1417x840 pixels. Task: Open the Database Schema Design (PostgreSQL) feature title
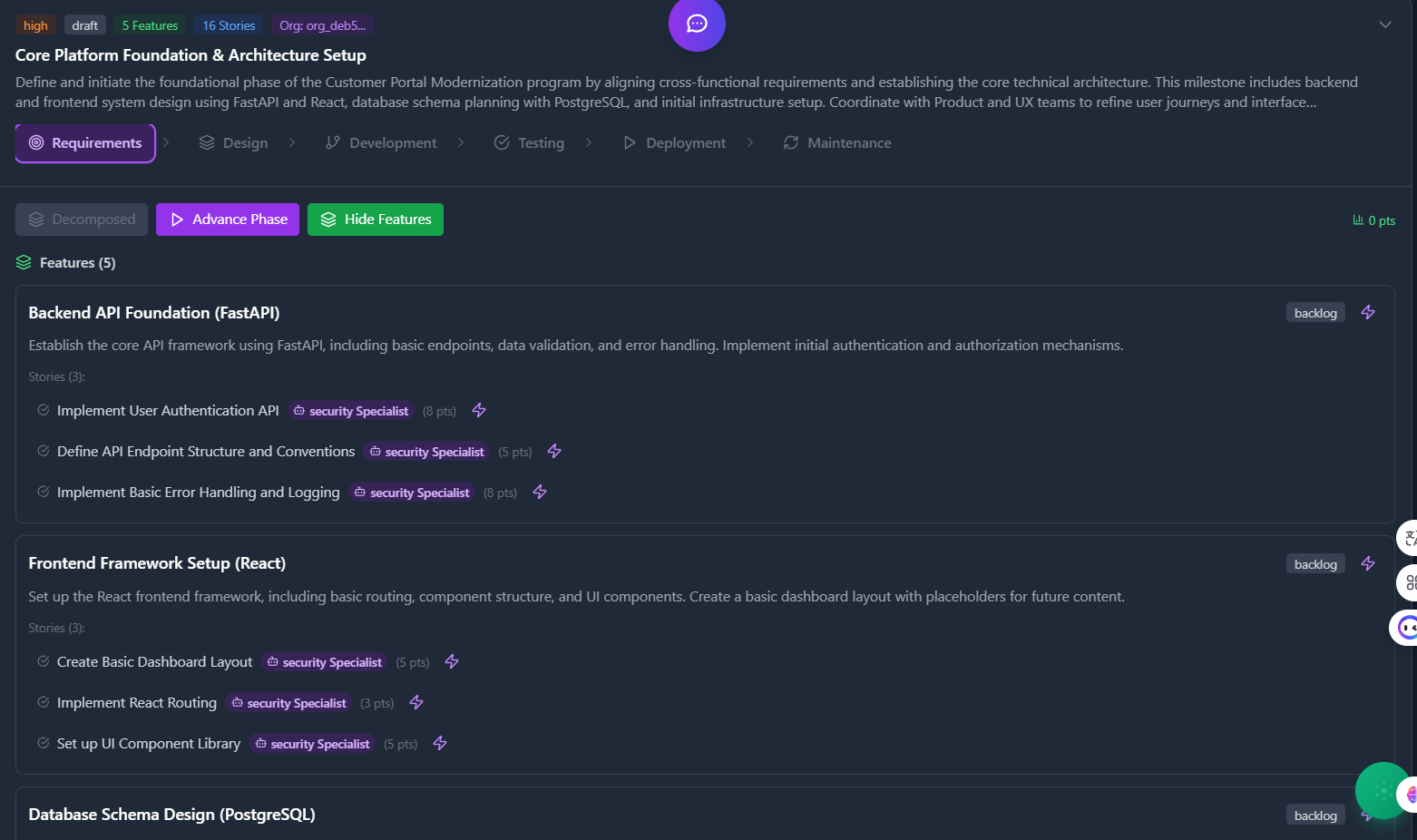(x=171, y=815)
